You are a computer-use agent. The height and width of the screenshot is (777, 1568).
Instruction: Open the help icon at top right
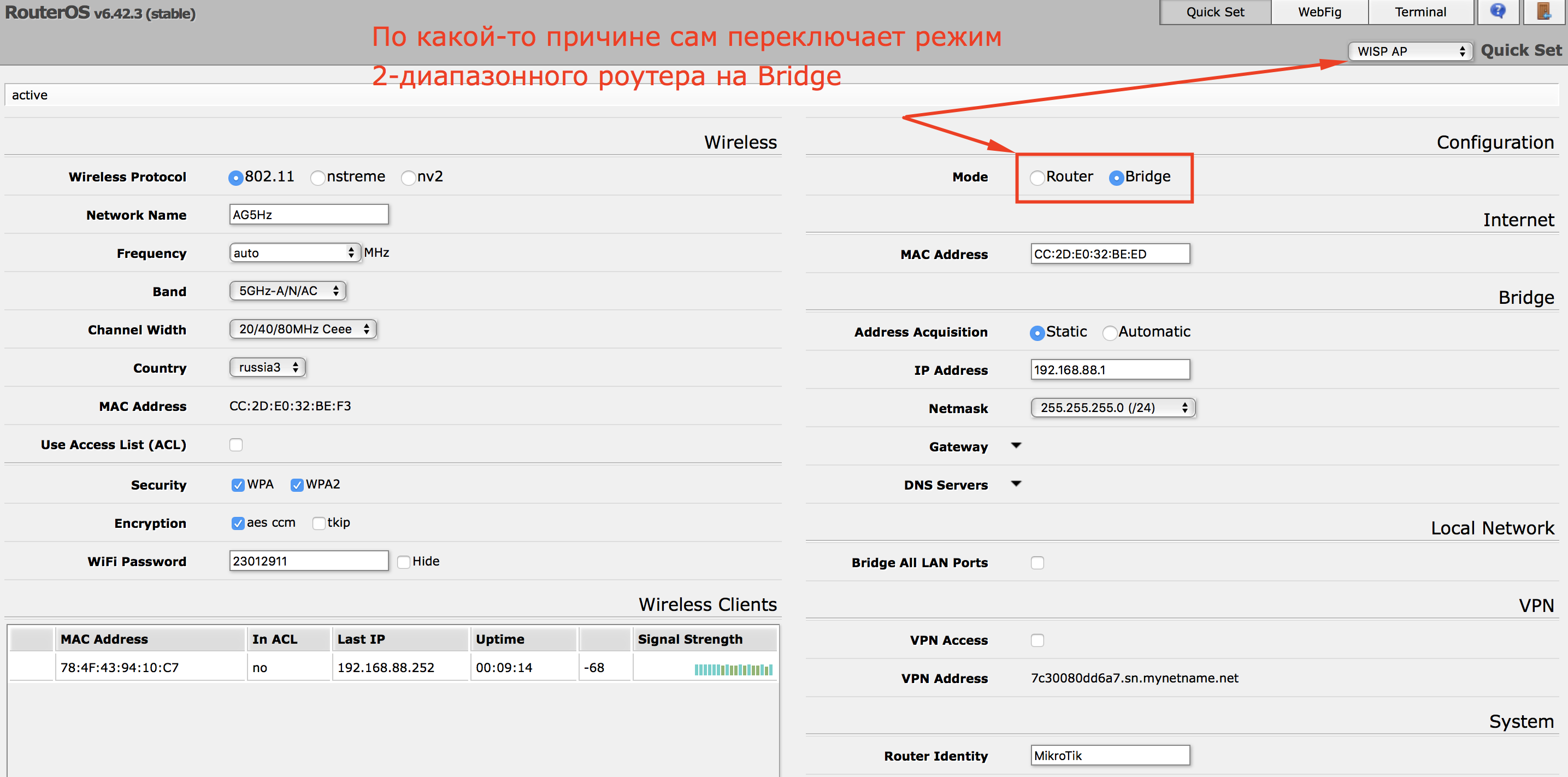[x=1499, y=11]
